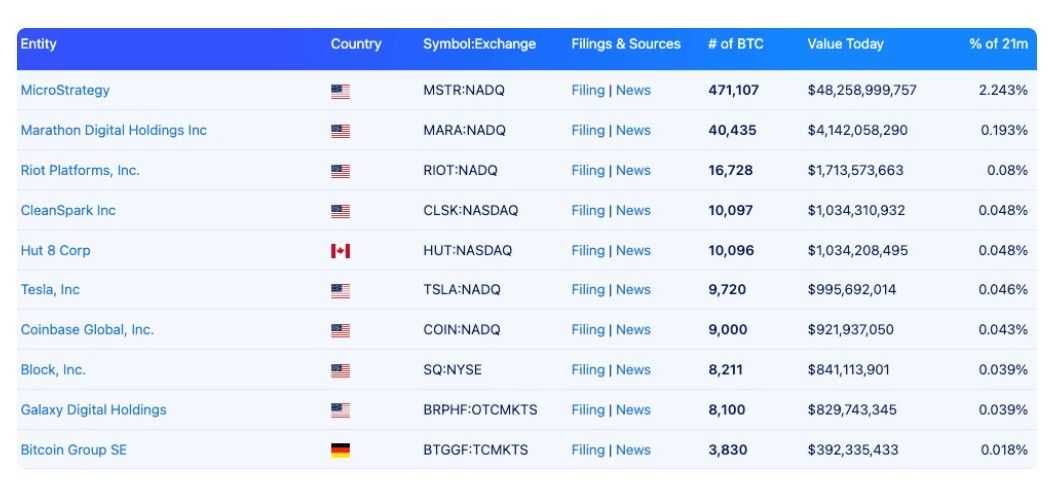Open the News link for MicroStrategy
The width and height of the screenshot is (1049, 485).
633,90
